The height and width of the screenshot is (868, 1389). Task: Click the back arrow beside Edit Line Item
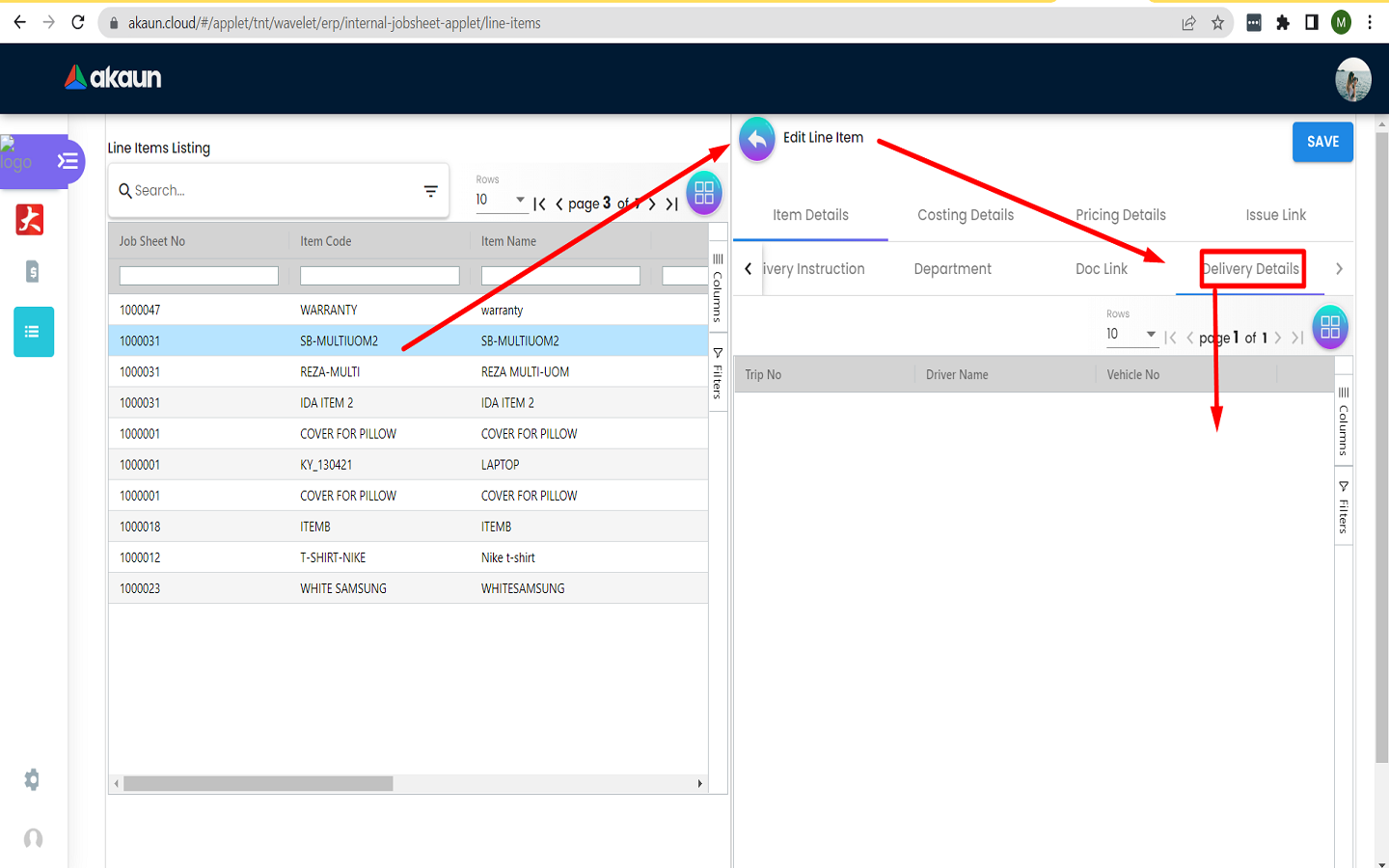coord(757,140)
